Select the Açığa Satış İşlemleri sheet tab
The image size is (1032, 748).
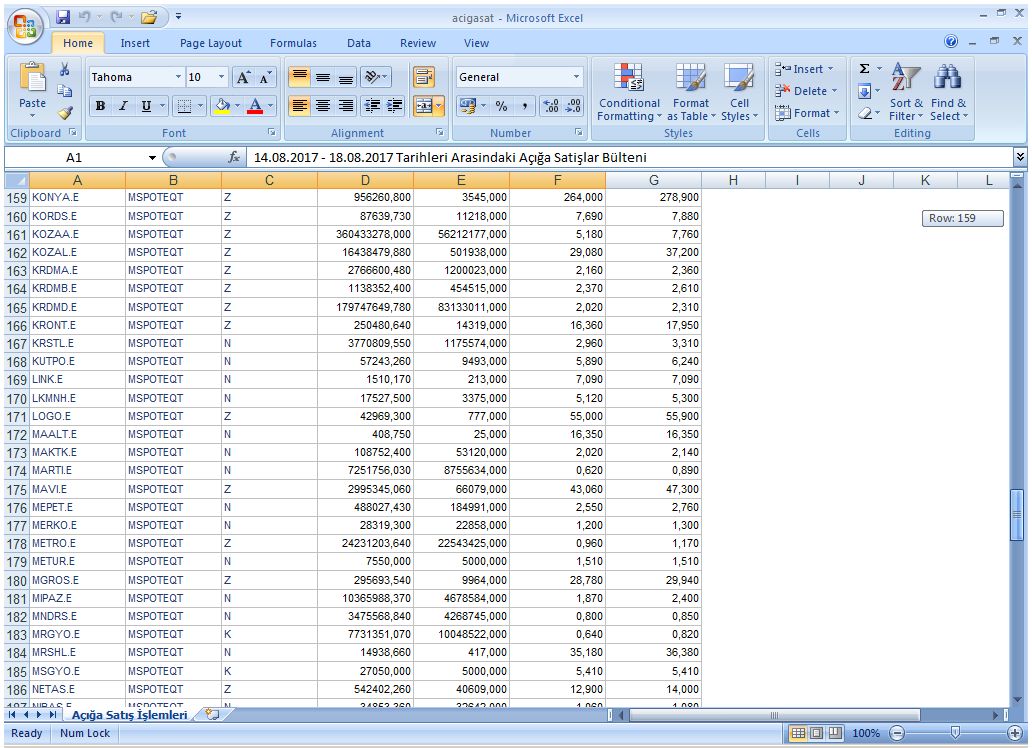click(129, 714)
